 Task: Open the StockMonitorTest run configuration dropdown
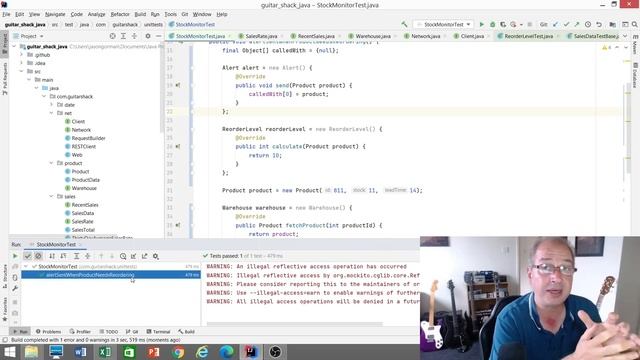click(444, 24)
